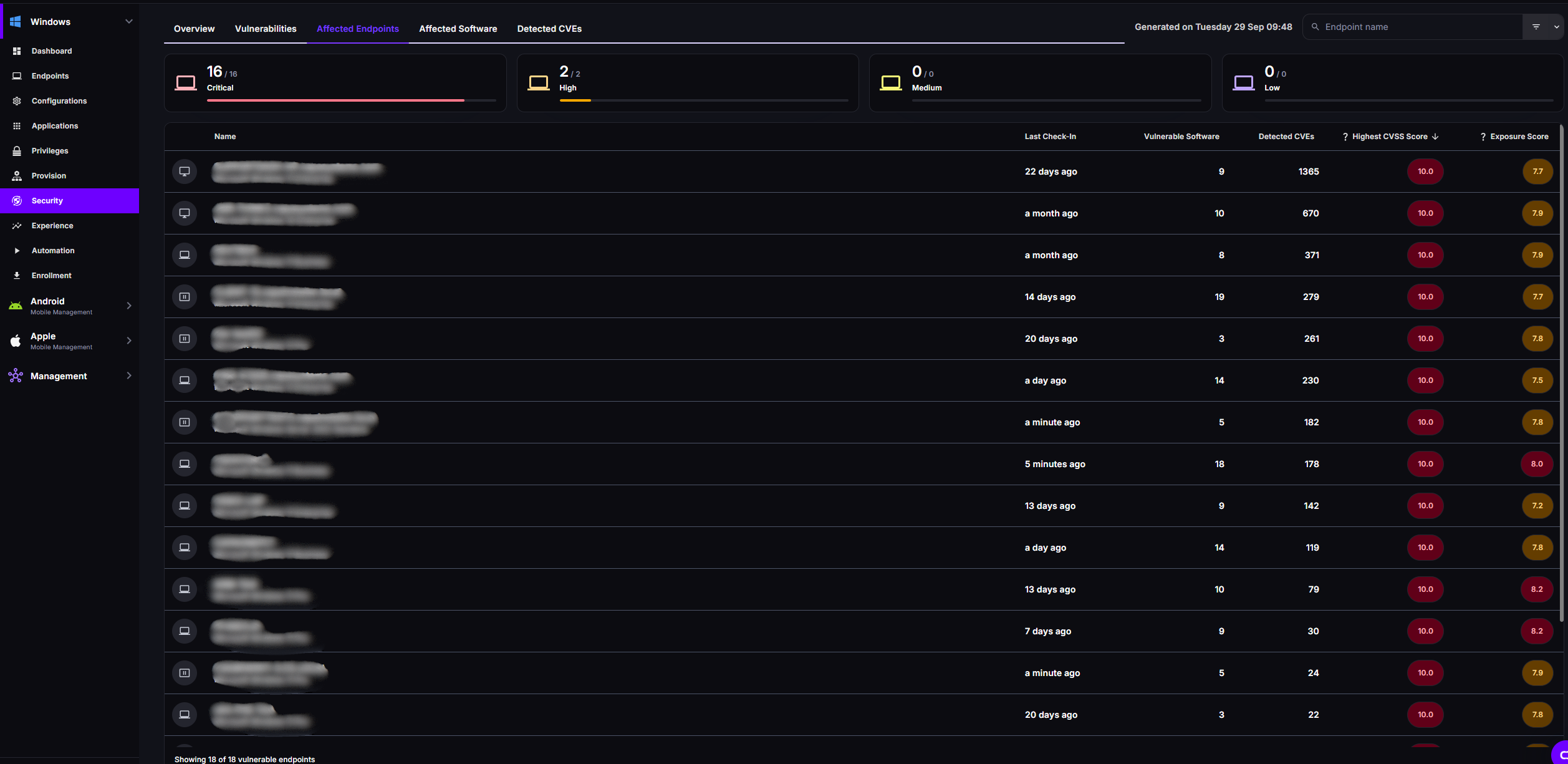
Task: Open the Dashboard sidebar item
Action: (69, 51)
